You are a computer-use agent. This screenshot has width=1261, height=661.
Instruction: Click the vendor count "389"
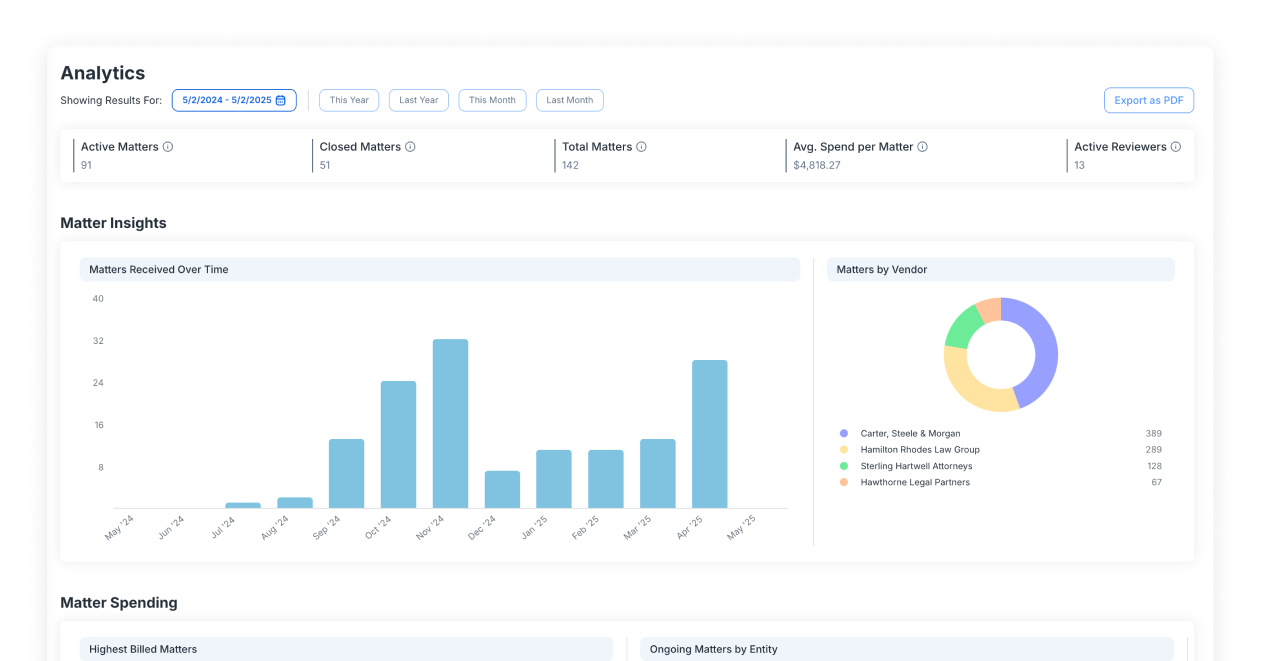pos(1154,434)
